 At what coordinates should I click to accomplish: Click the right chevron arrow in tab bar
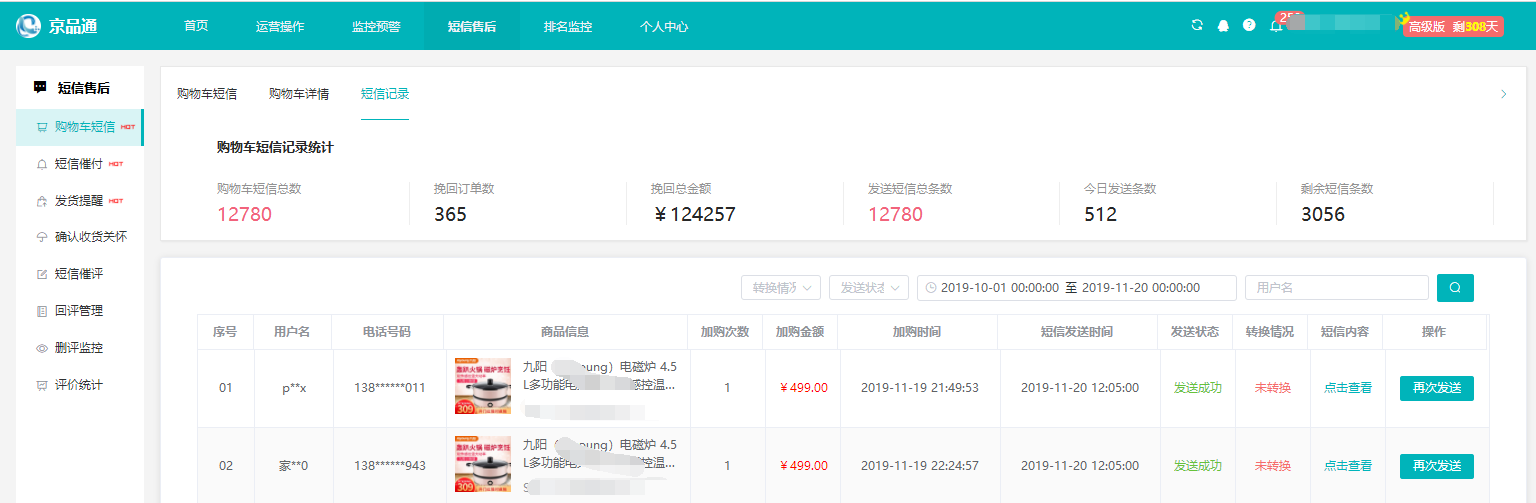[1503, 94]
